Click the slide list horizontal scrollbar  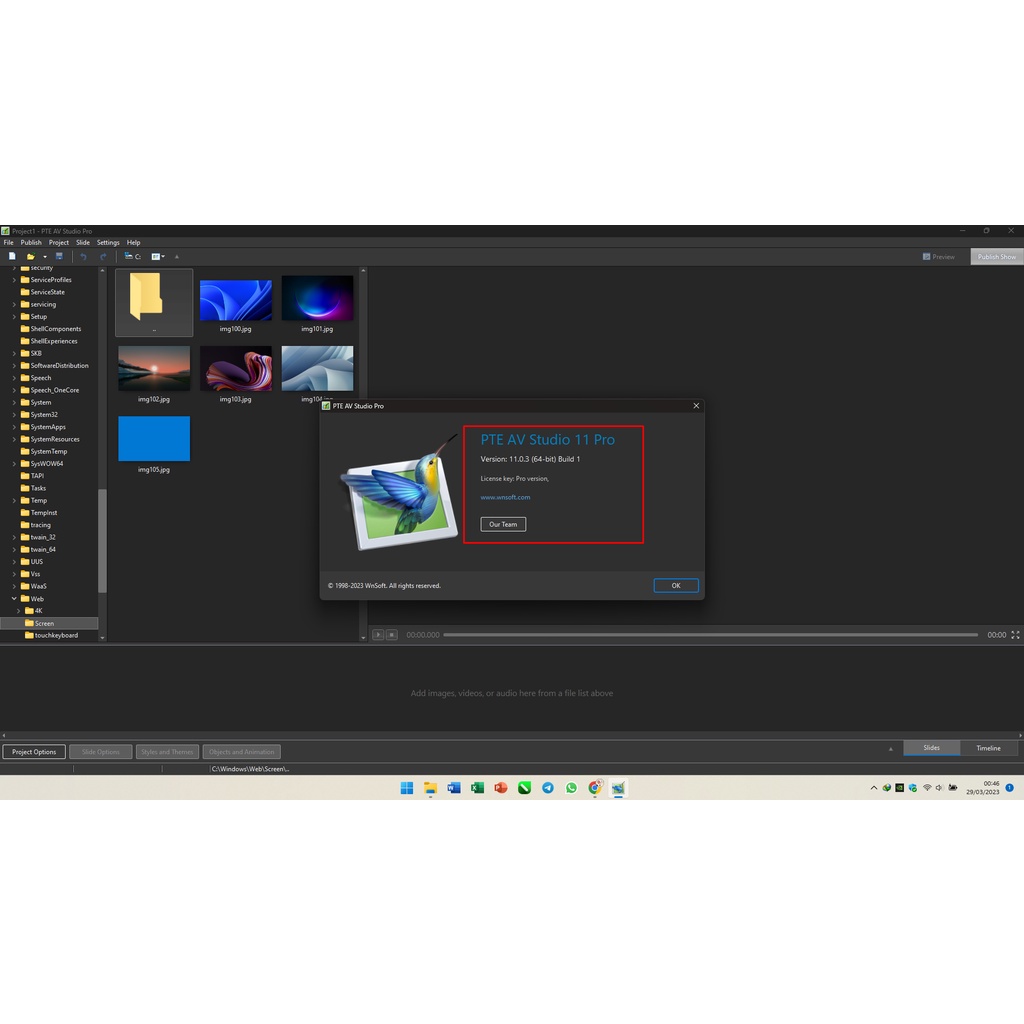pyautogui.click(x=511, y=735)
